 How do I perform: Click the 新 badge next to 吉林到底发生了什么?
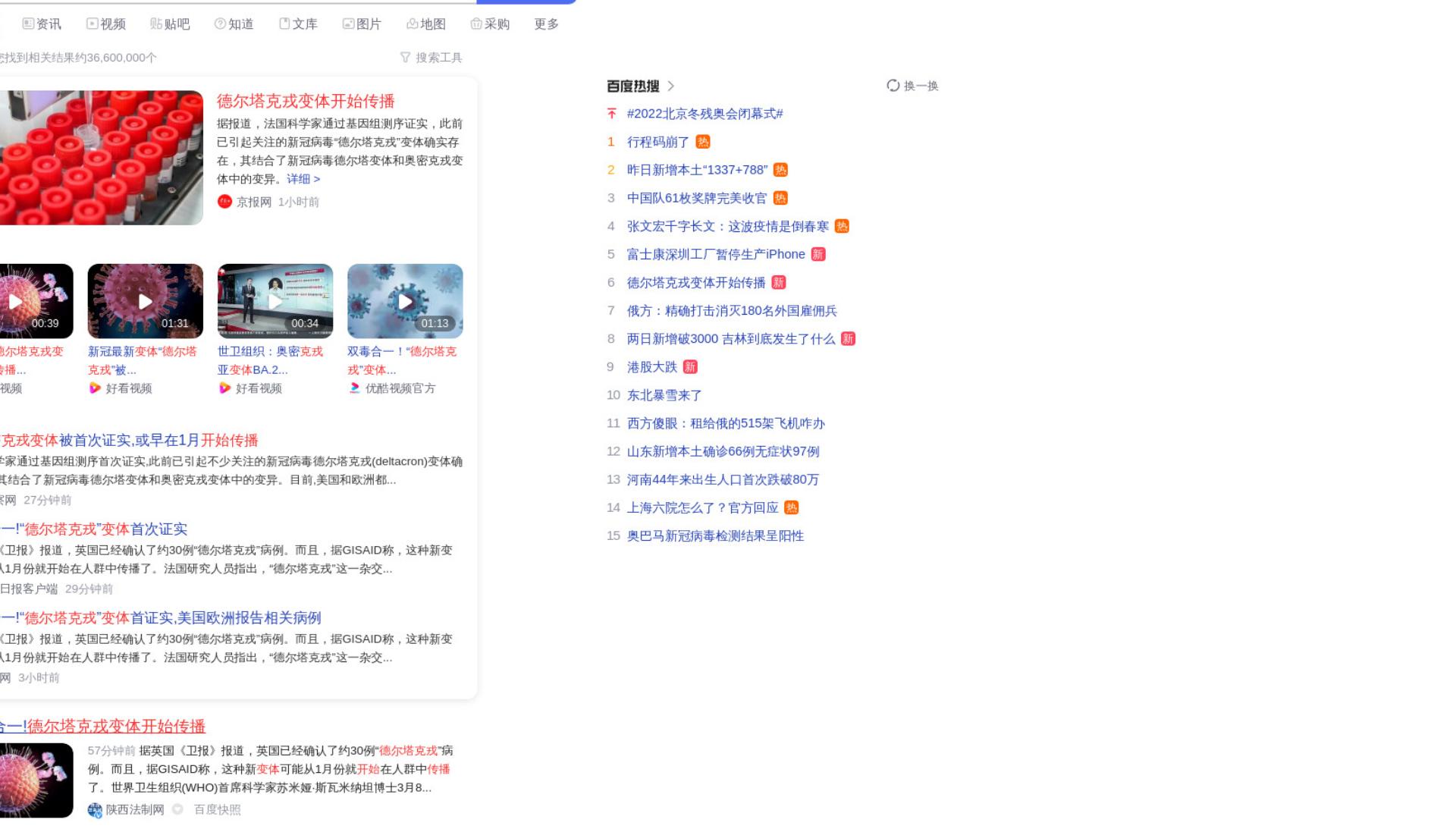click(848, 338)
